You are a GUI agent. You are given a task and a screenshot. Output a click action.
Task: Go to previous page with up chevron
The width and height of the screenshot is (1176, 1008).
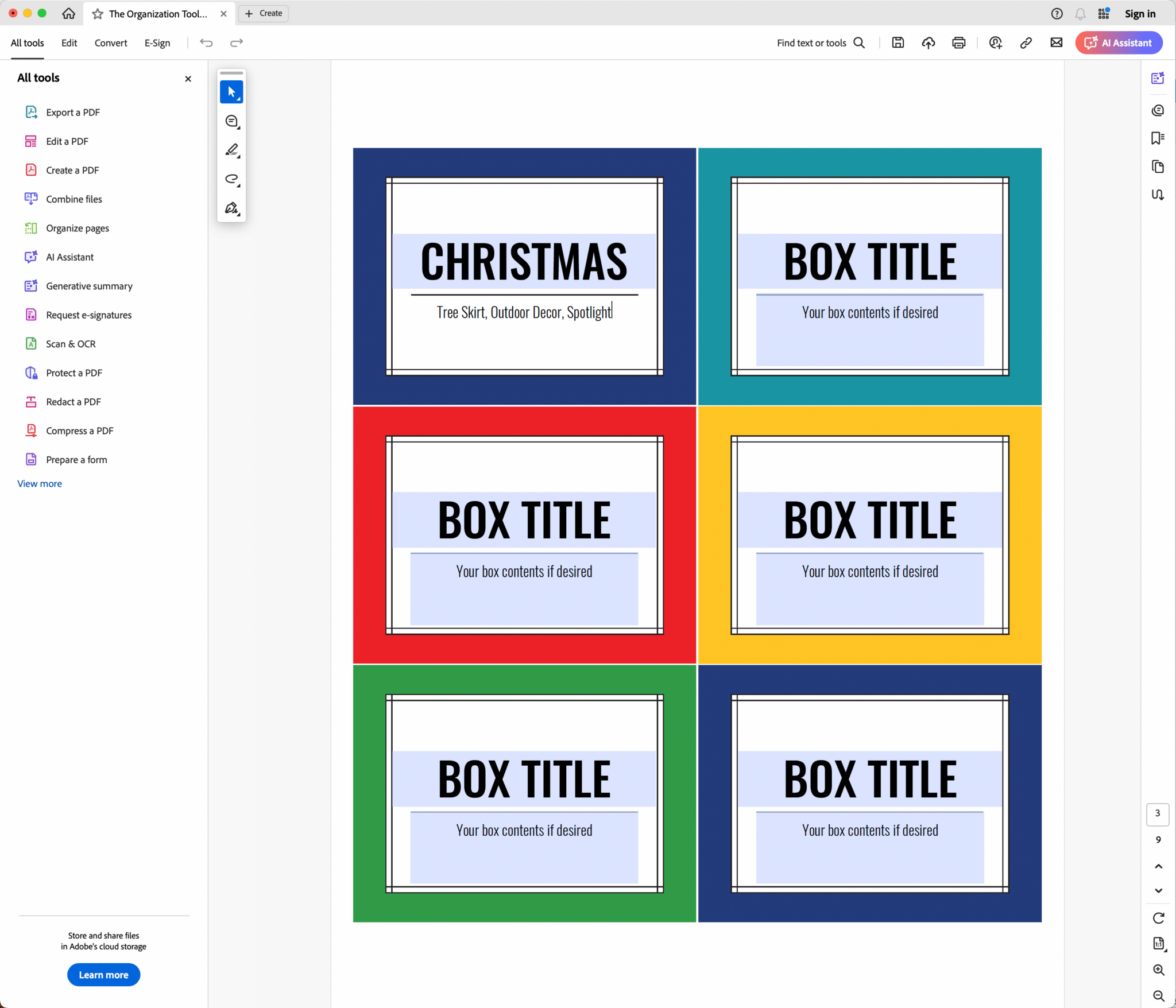pos(1158,866)
